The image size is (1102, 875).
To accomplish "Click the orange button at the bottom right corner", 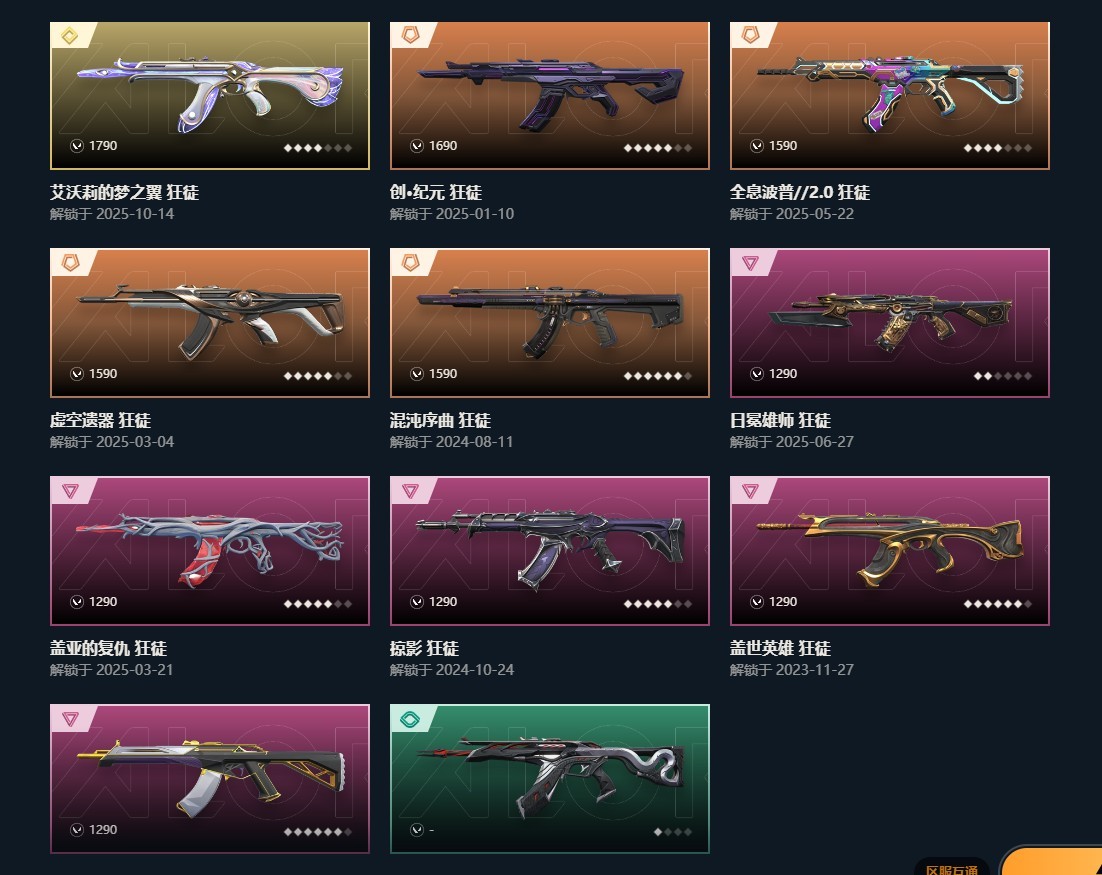I will click(x=1052, y=862).
